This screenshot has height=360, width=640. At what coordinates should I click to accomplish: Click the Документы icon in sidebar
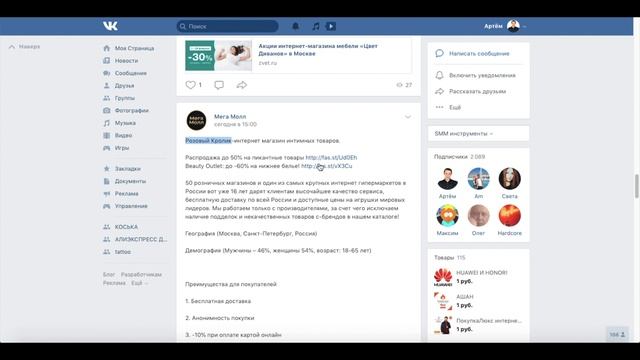pyautogui.click(x=107, y=181)
